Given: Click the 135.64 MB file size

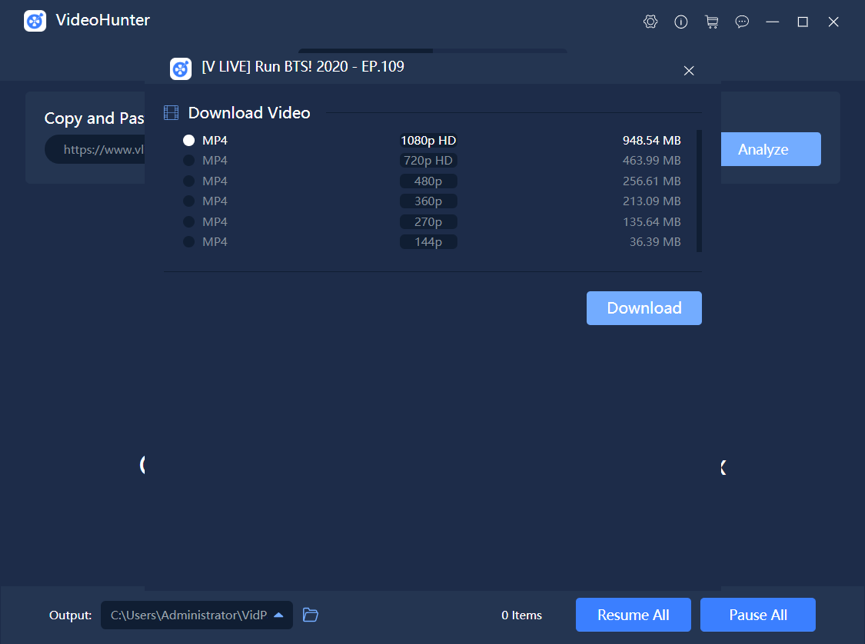Looking at the screenshot, I should pos(652,221).
